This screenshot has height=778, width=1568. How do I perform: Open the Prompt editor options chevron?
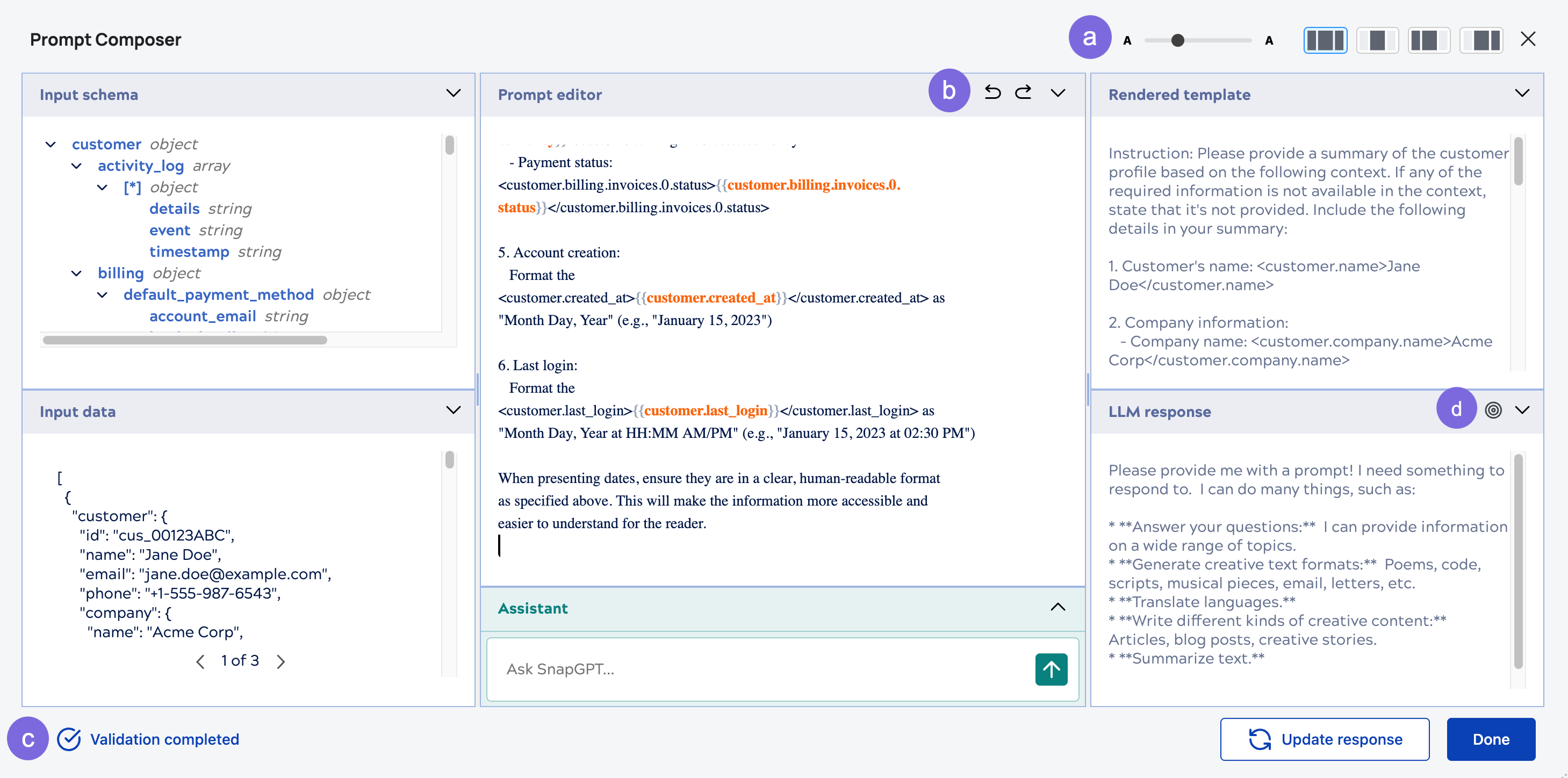tap(1058, 93)
